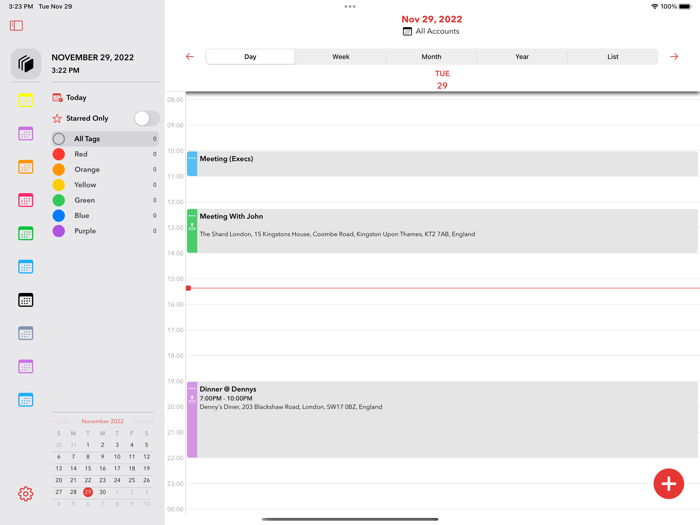Open the All Accounts selector
Viewport: 700px width, 525px height.
point(431,31)
